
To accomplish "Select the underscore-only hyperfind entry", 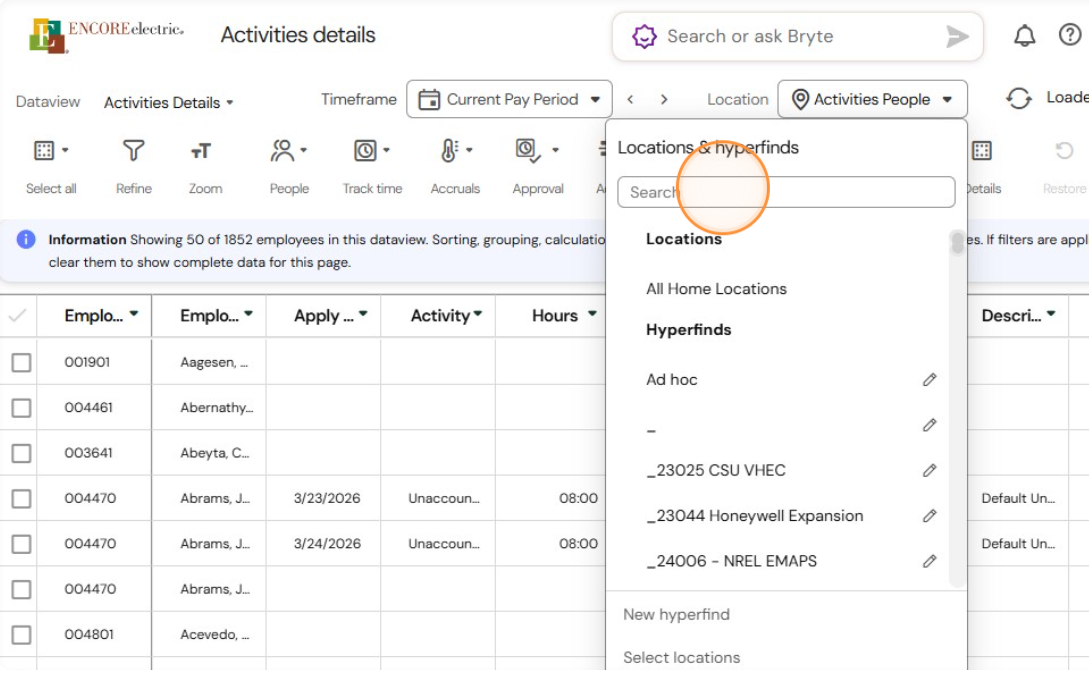I will [x=651, y=430].
